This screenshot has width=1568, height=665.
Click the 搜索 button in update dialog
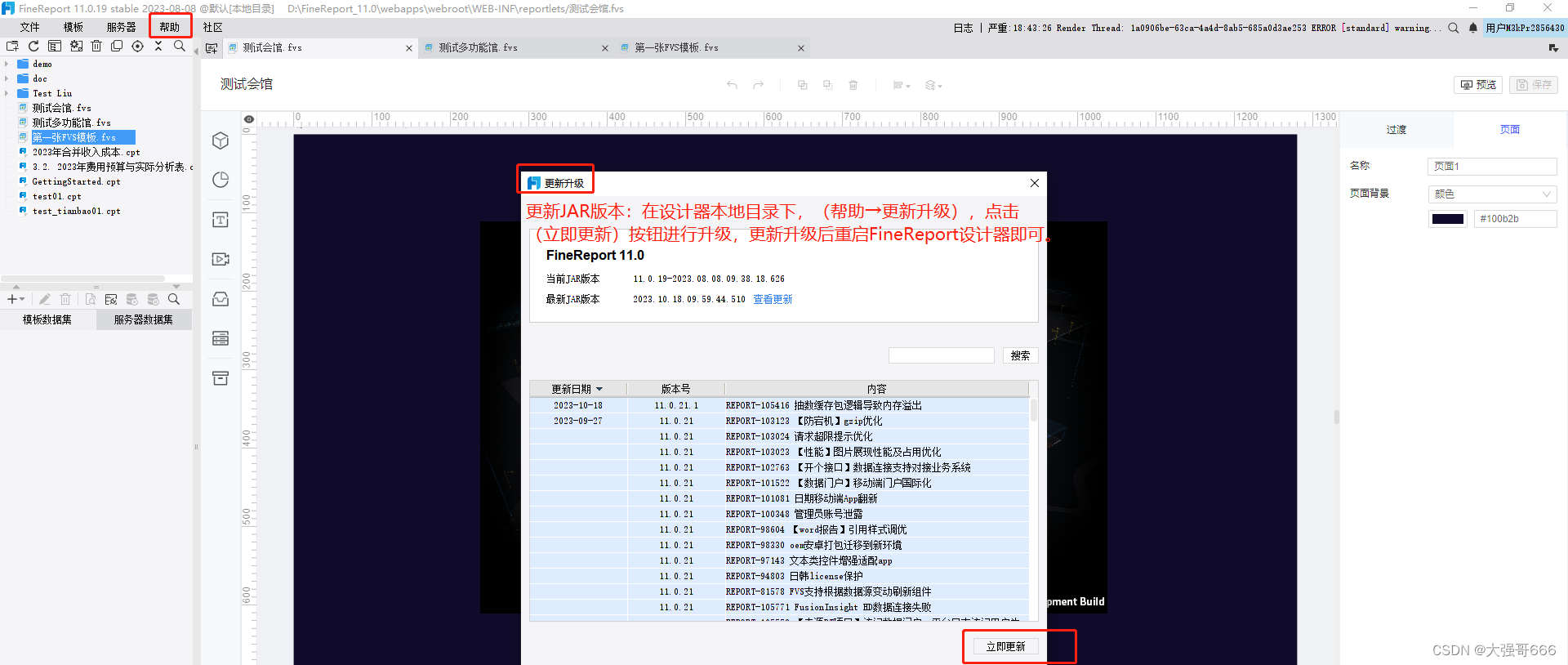pos(1020,355)
